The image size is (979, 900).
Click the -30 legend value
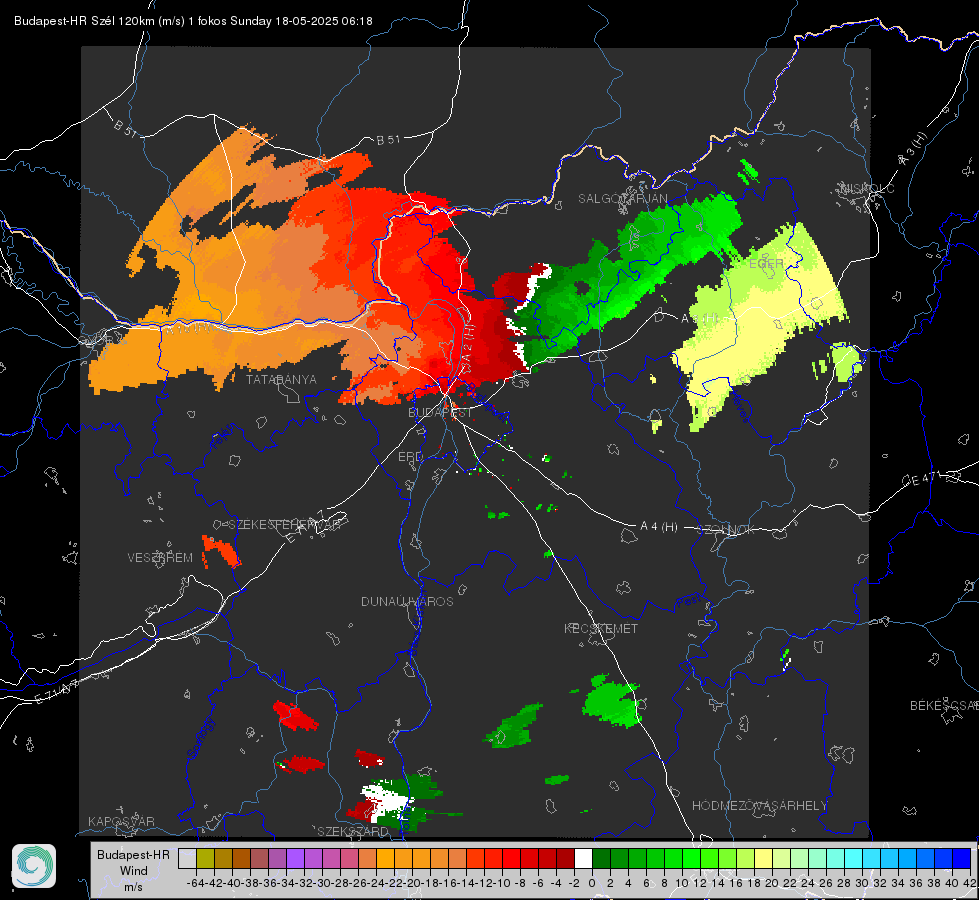(x=322, y=883)
